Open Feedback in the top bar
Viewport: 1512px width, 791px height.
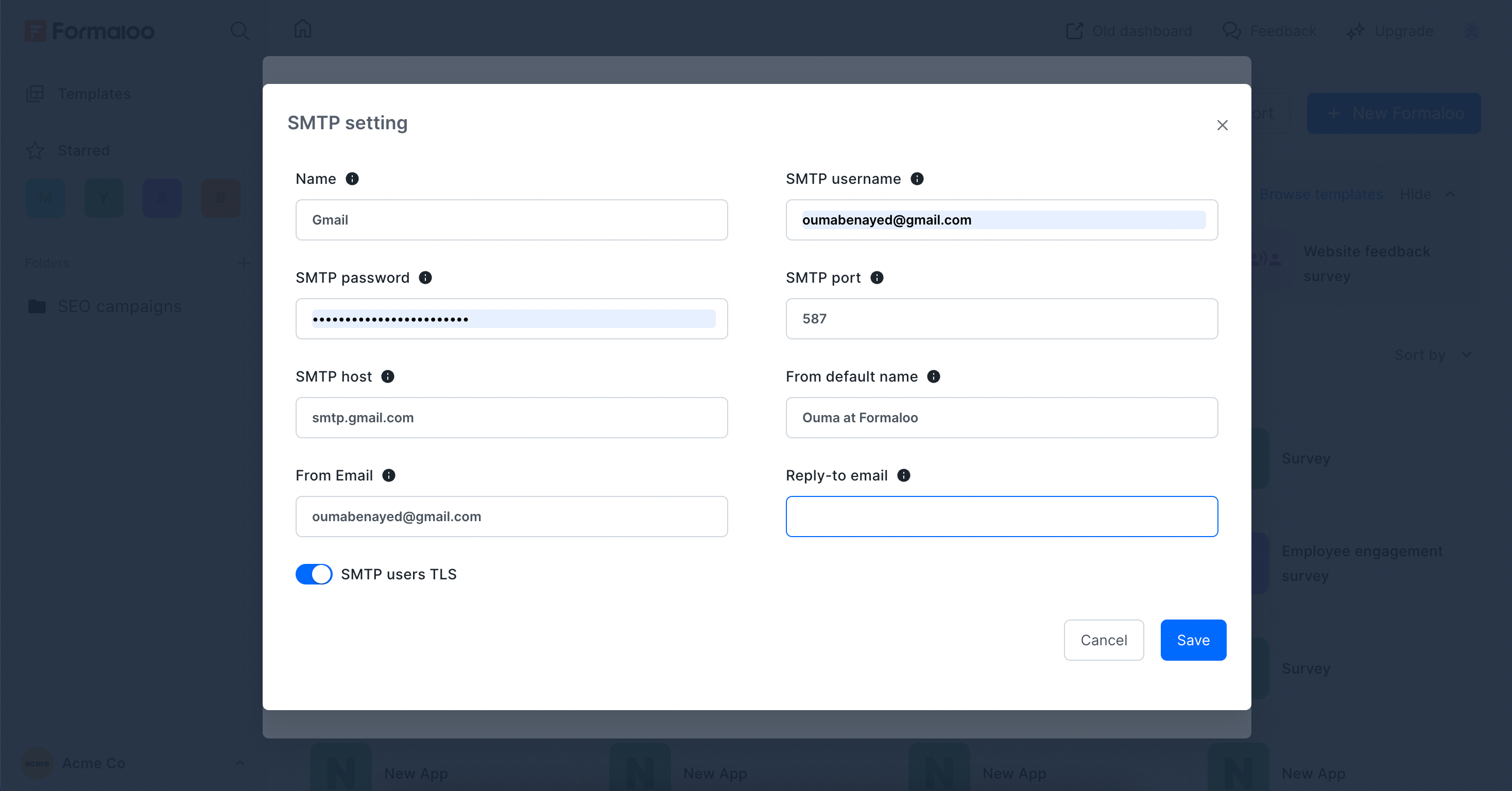coord(1269,30)
